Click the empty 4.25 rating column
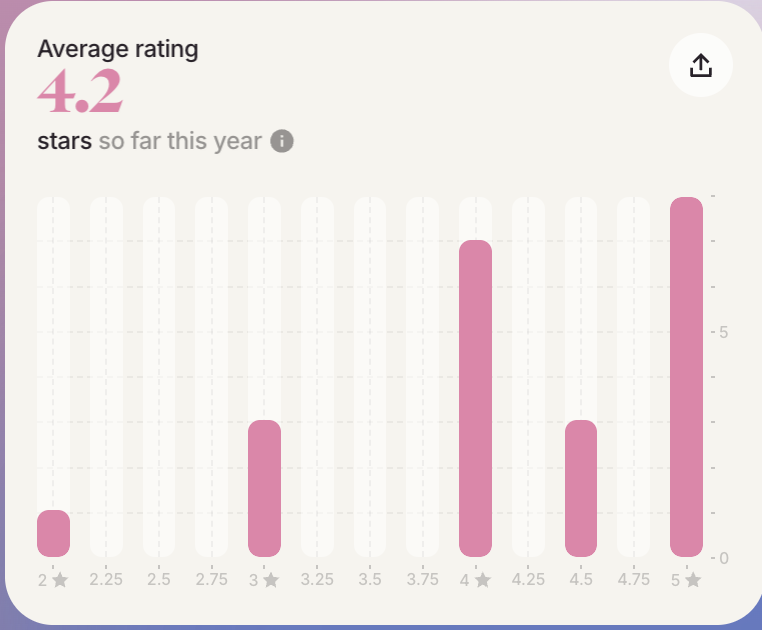Screen dimensions: 762x630 [528, 376]
